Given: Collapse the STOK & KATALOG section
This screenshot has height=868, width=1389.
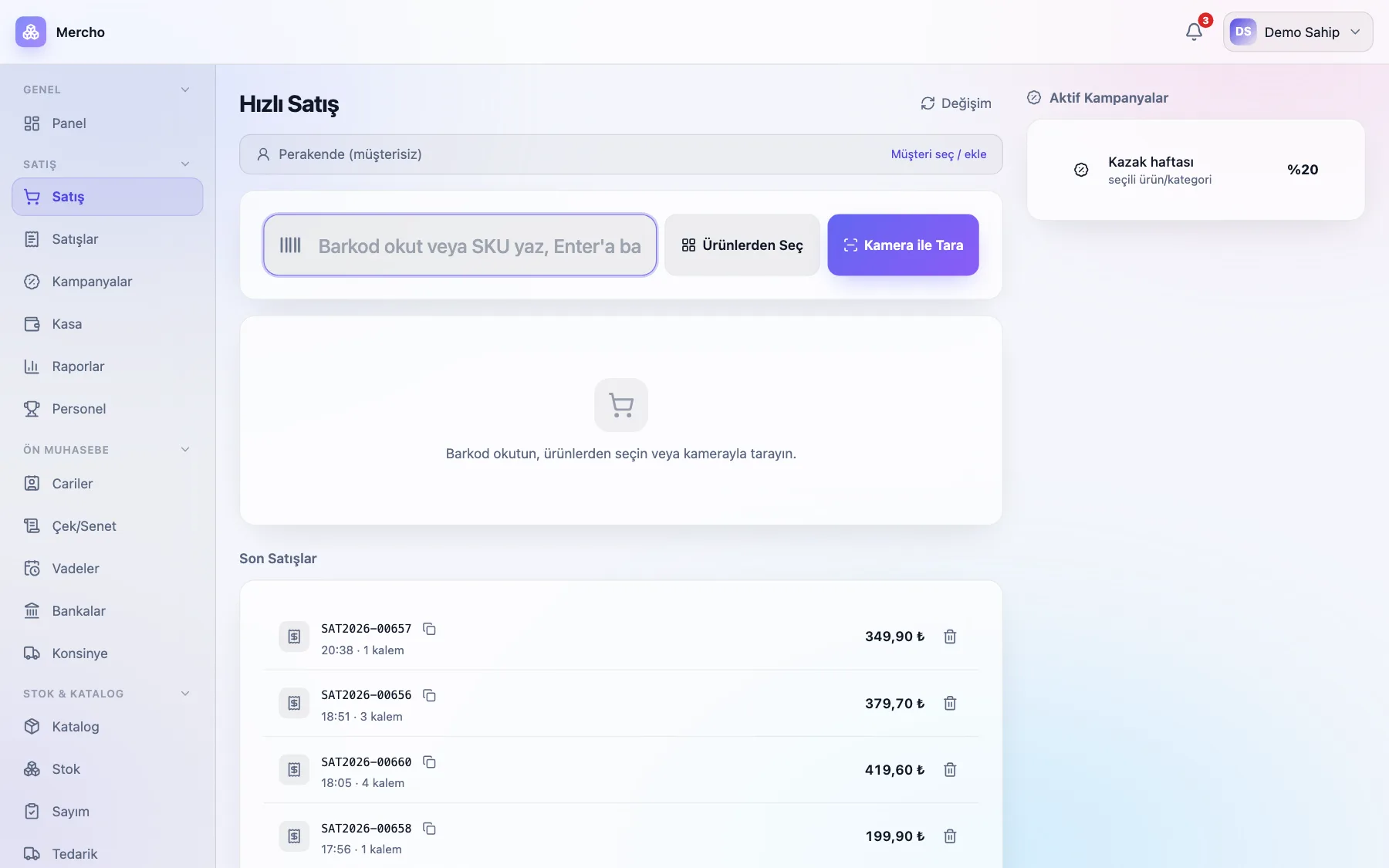Looking at the screenshot, I should click(x=185, y=694).
